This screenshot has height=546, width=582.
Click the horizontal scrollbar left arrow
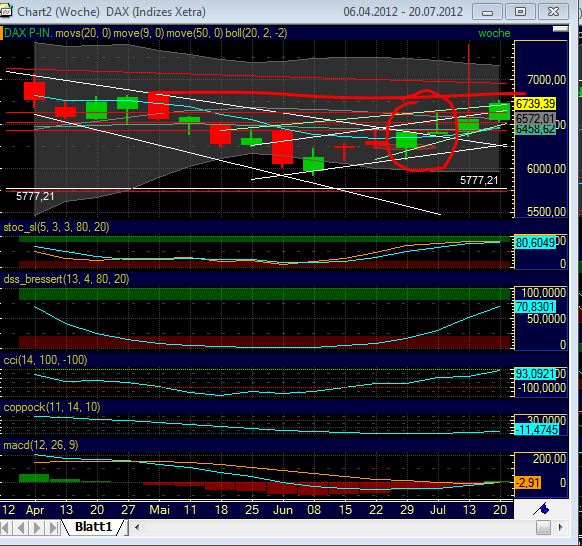[137, 527]
